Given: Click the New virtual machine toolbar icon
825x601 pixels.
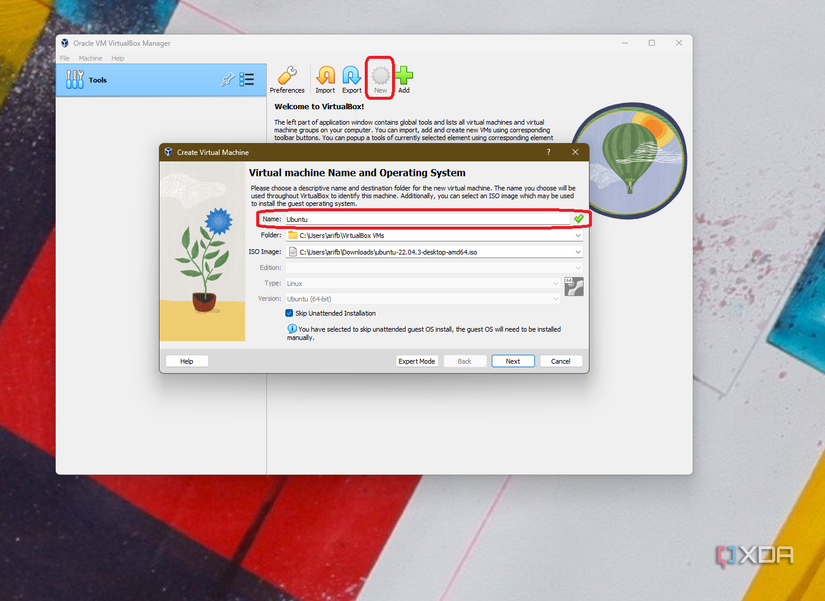Looking at the screenshot, I should click(x=380, y=79).
